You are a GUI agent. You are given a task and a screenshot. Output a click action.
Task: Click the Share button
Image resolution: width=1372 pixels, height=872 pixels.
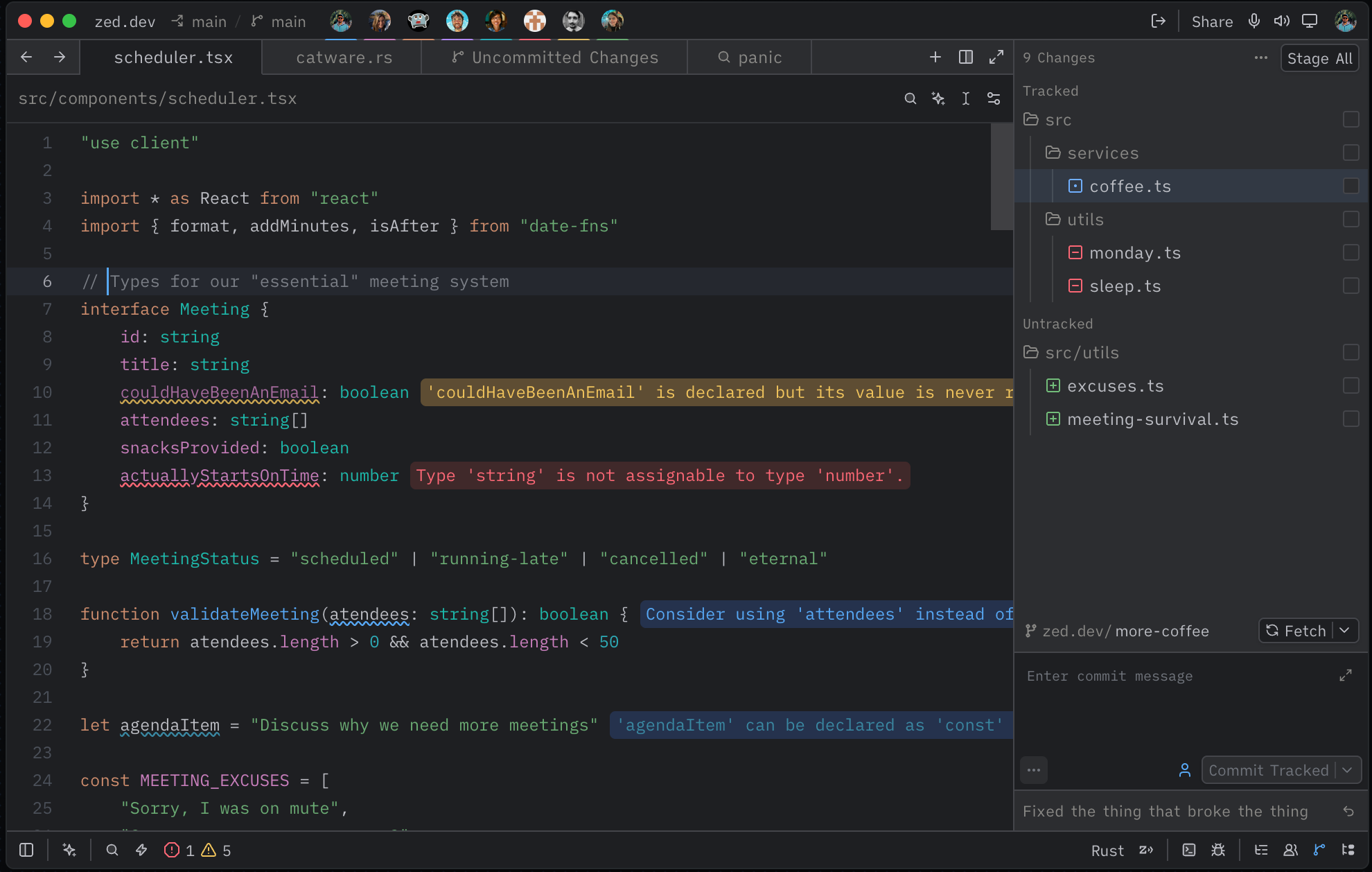pyautogui.click(x=1212, y=21)
